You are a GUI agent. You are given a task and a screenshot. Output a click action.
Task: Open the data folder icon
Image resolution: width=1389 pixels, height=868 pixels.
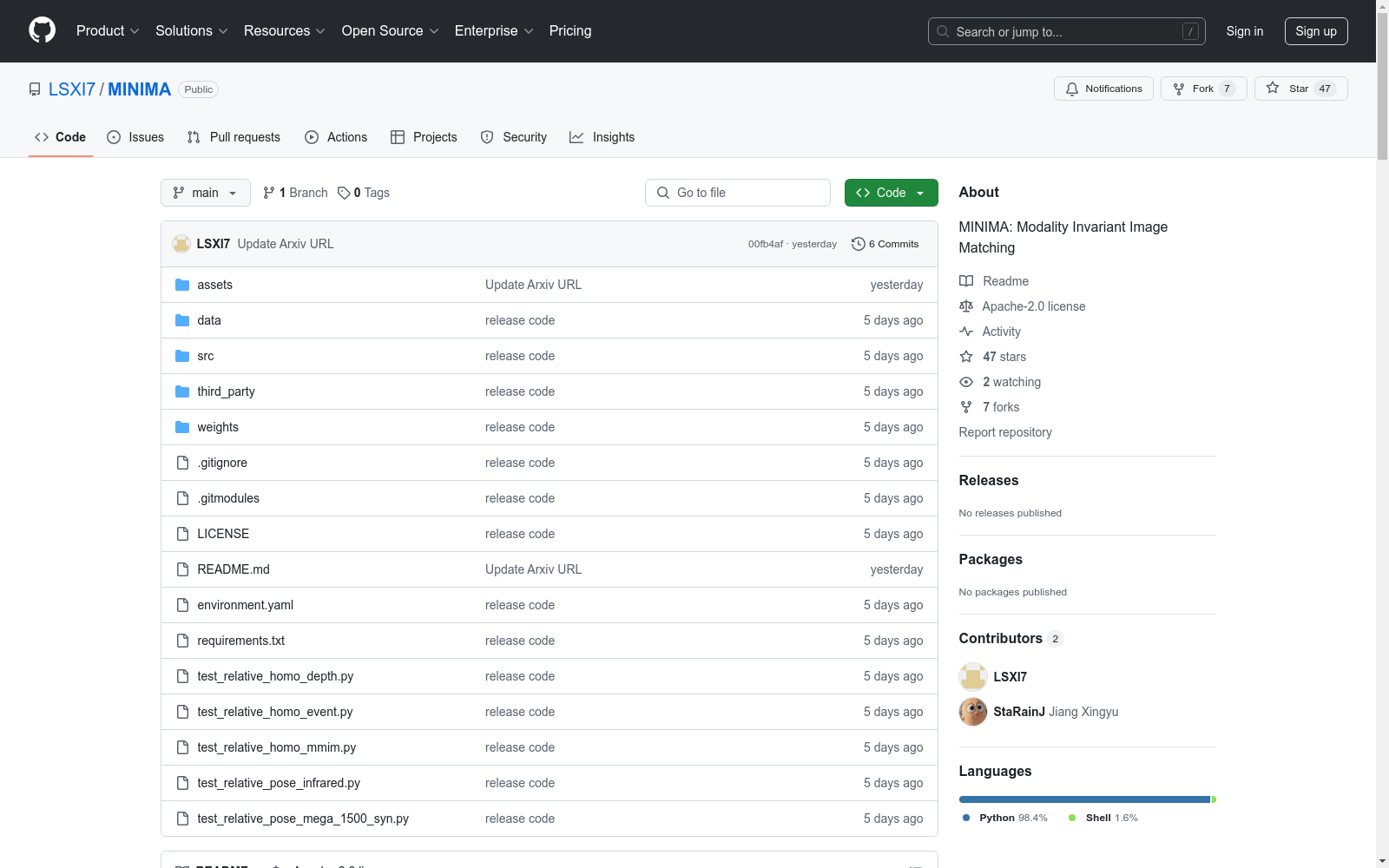pos(182,320)
